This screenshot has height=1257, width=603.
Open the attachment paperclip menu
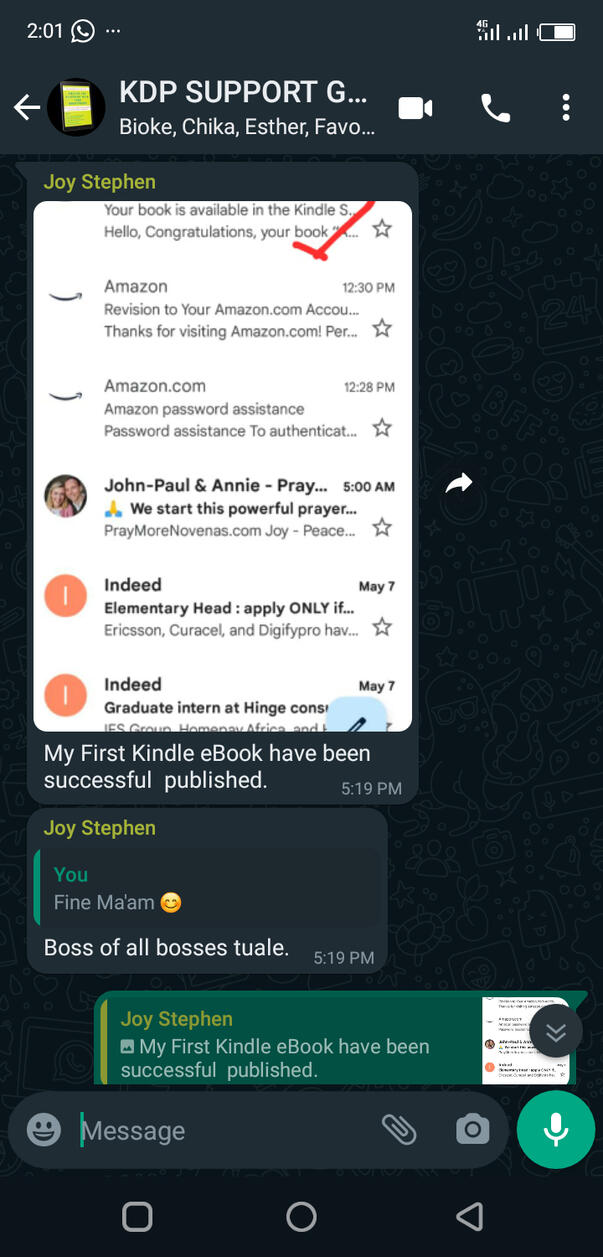tap(398, 1130)
